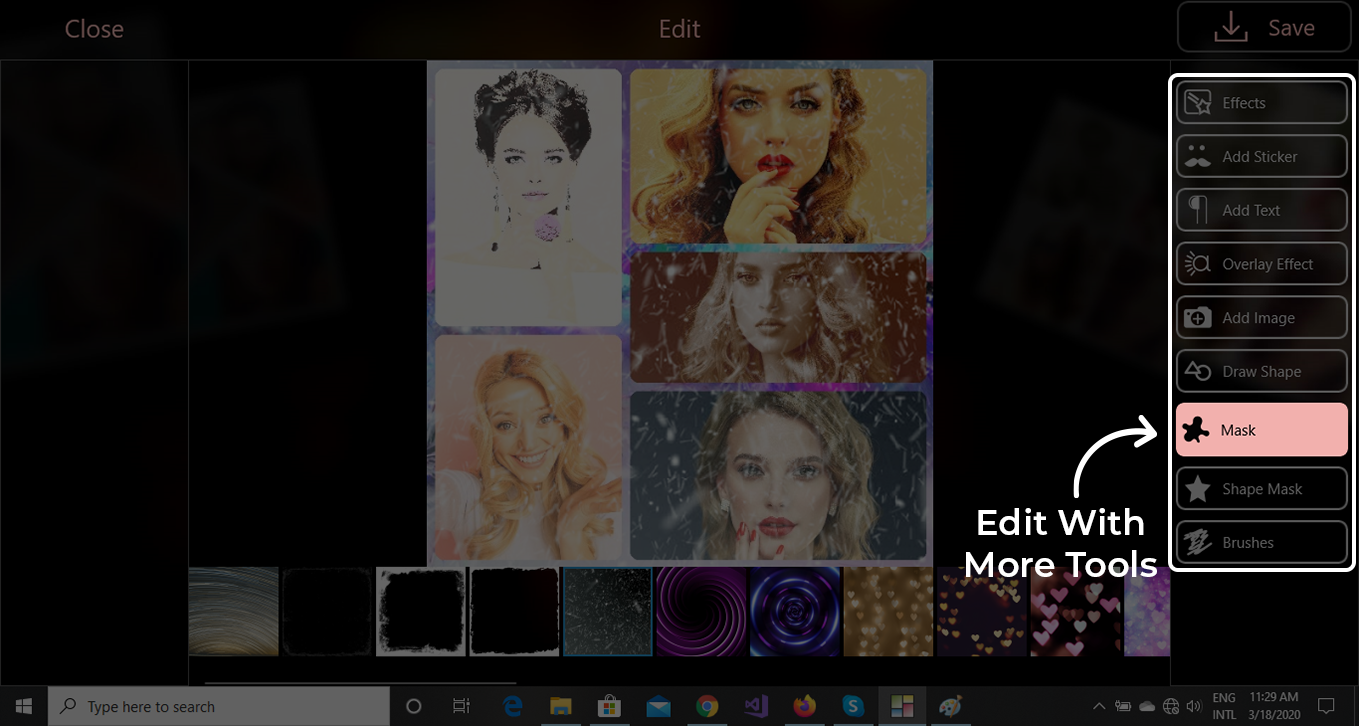Select the star trails overlay thumbnail
Viewport: 1359px width, 726px height.
click(234, 612)
